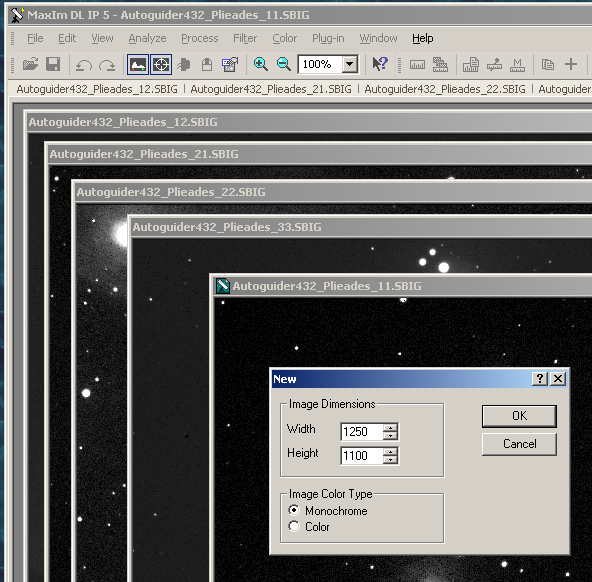Select the Monochrome radio button
Screen dimensions: 592x582
[x=294, y=510]
